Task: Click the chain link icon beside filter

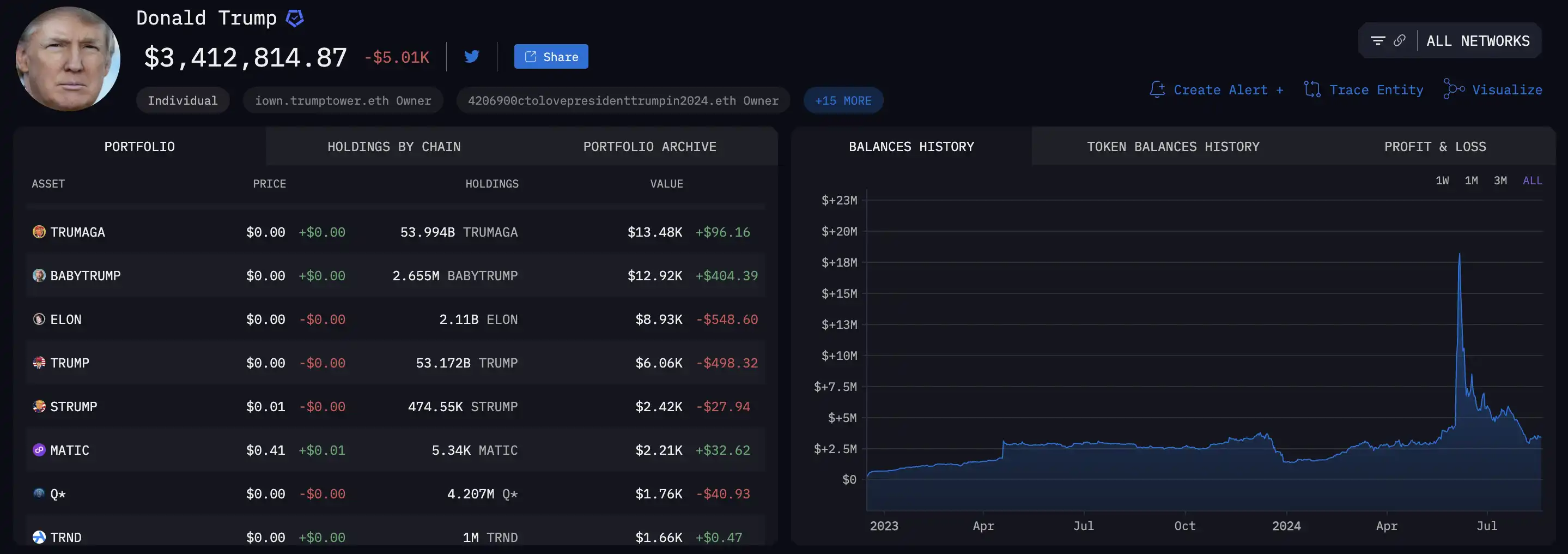Action: click(x=1400, y=41)
